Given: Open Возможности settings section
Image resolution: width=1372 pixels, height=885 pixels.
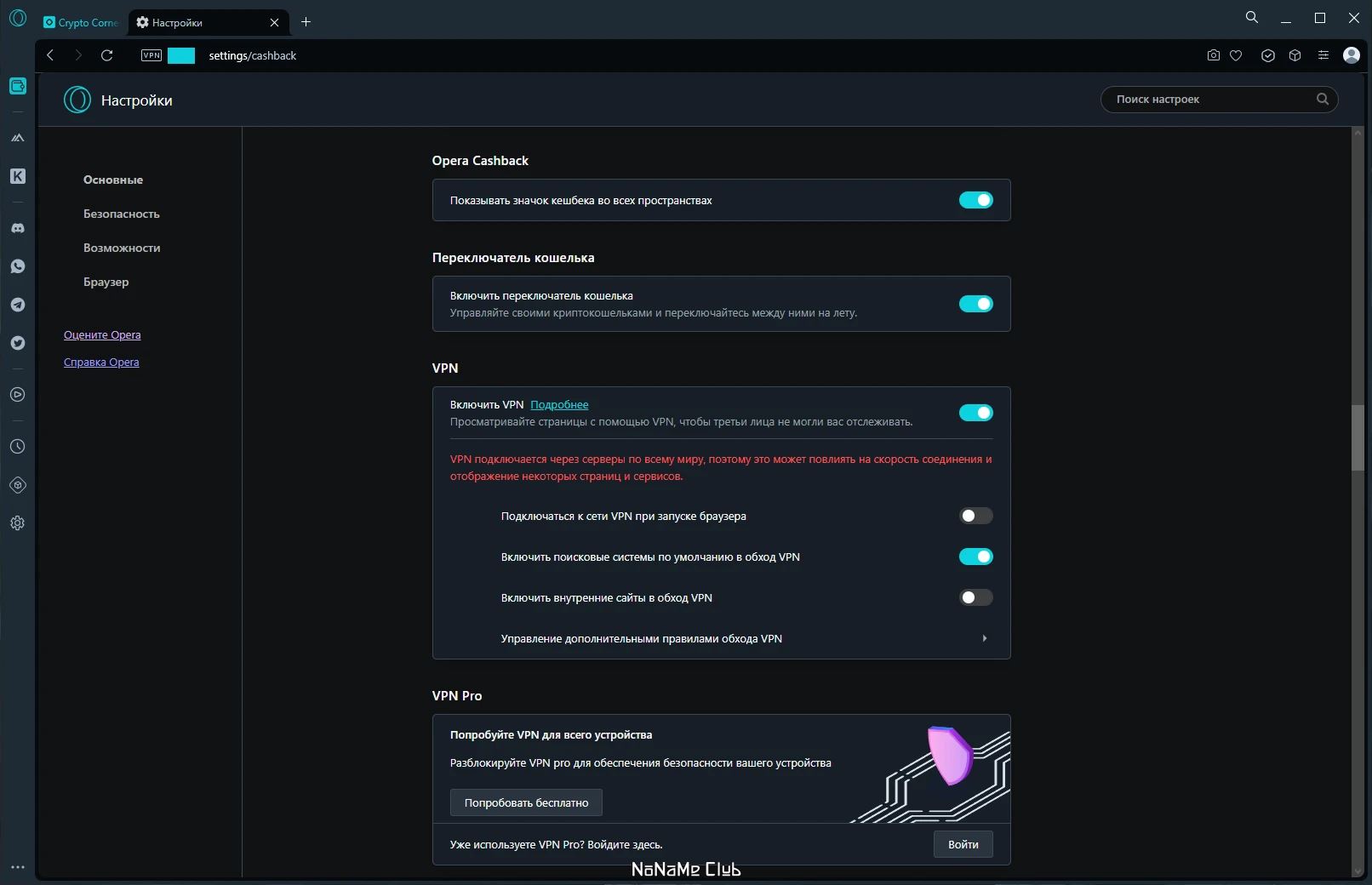Looking at the screenshot, I should (x=122, y=248).
